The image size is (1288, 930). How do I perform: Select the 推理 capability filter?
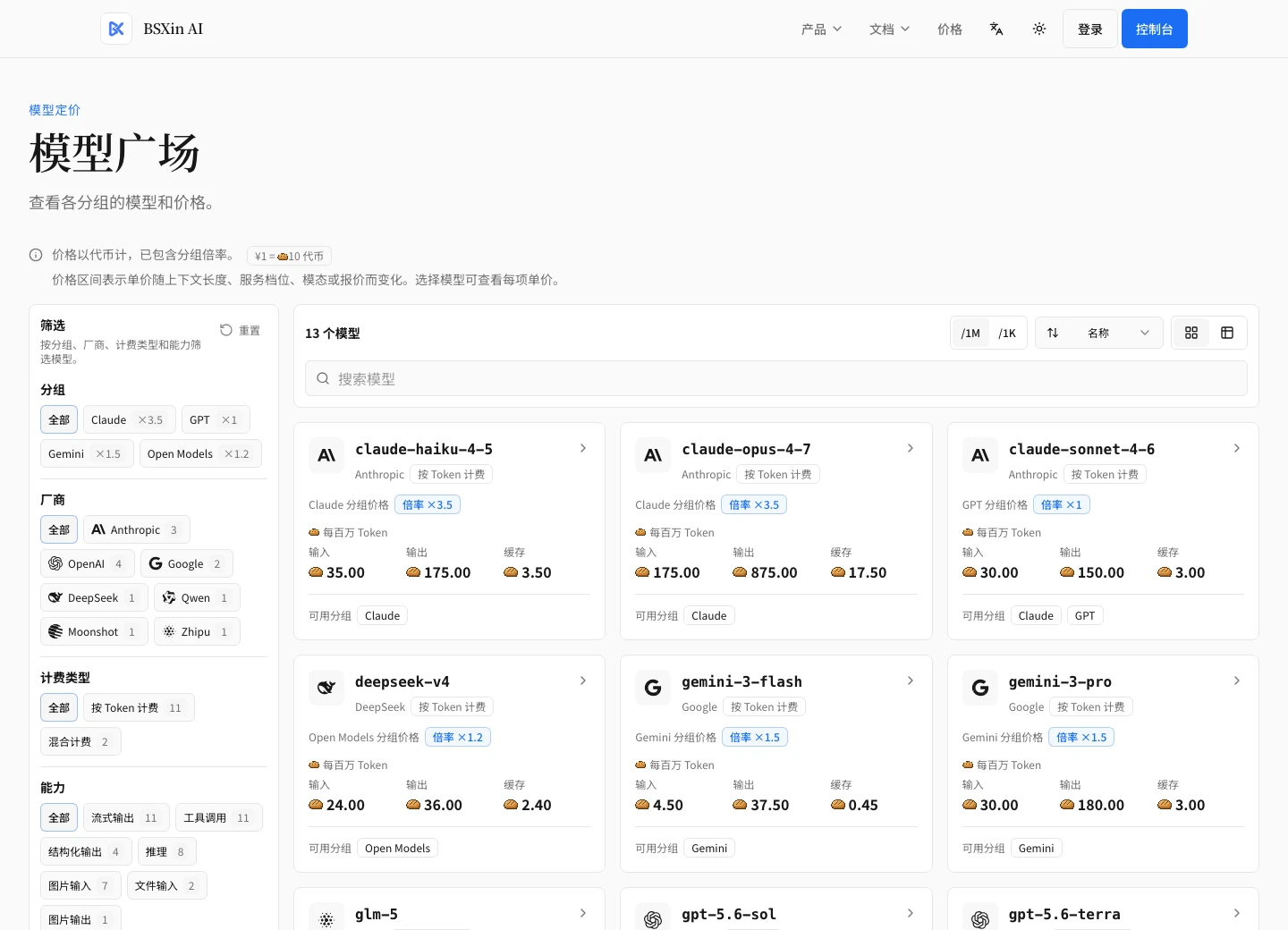[167, 851]
